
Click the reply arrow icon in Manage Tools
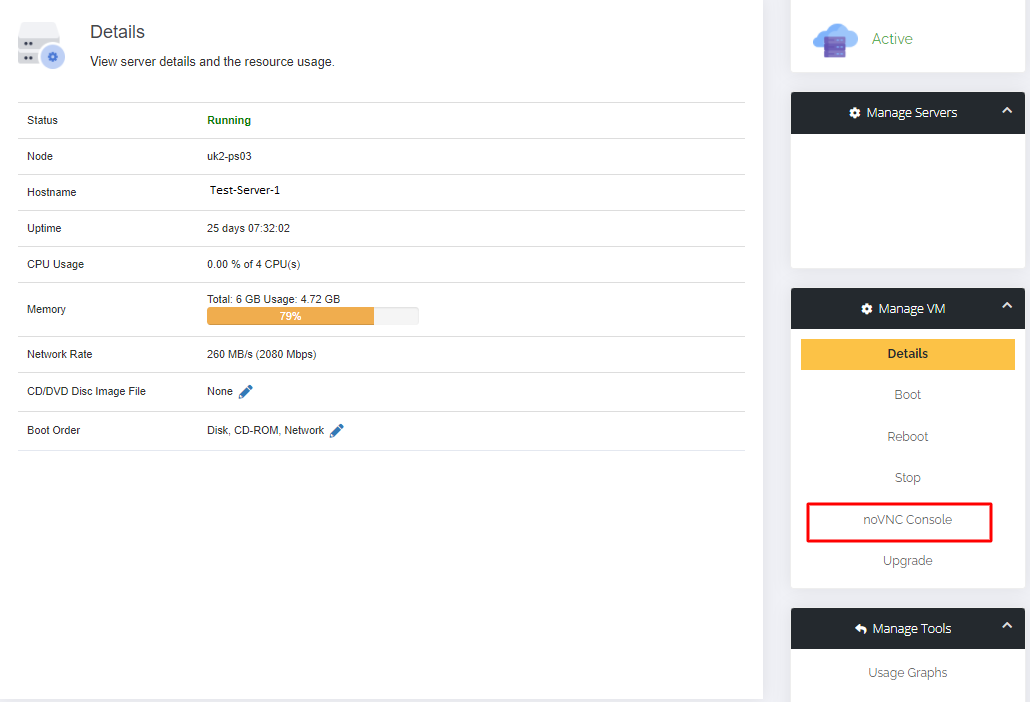pos(861,629)
